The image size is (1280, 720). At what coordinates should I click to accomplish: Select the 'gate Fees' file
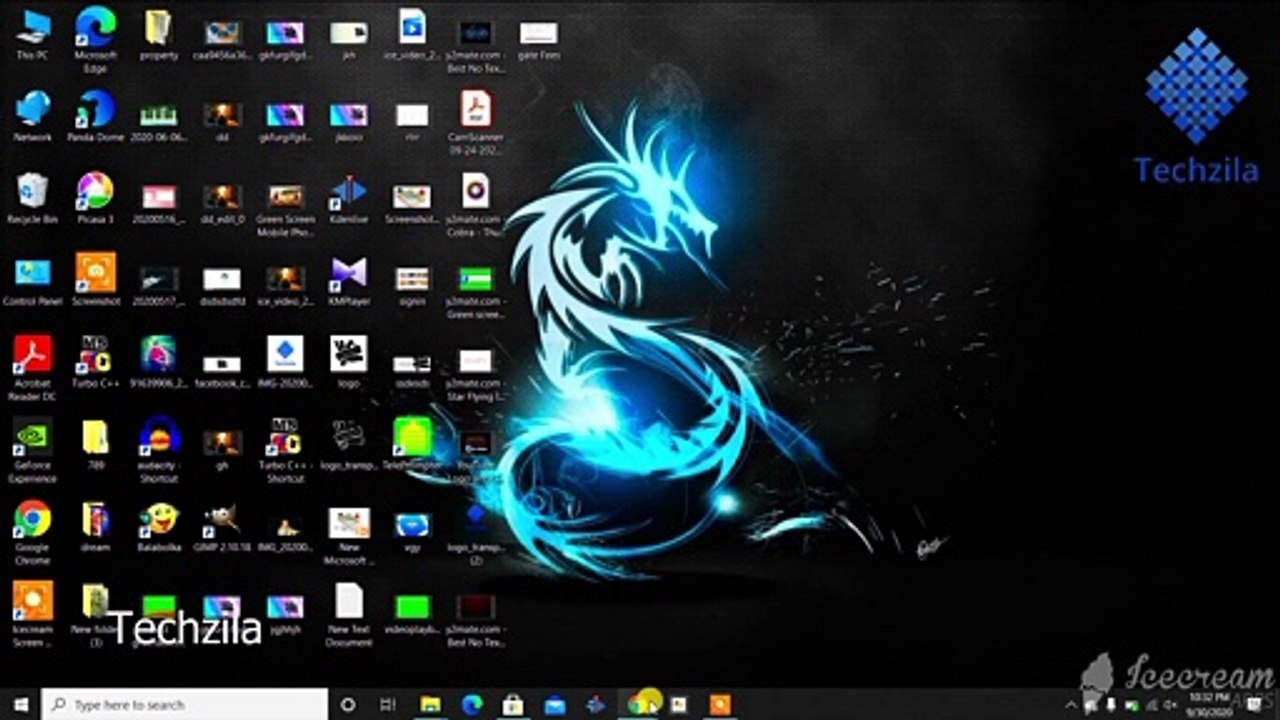(539, 40)
